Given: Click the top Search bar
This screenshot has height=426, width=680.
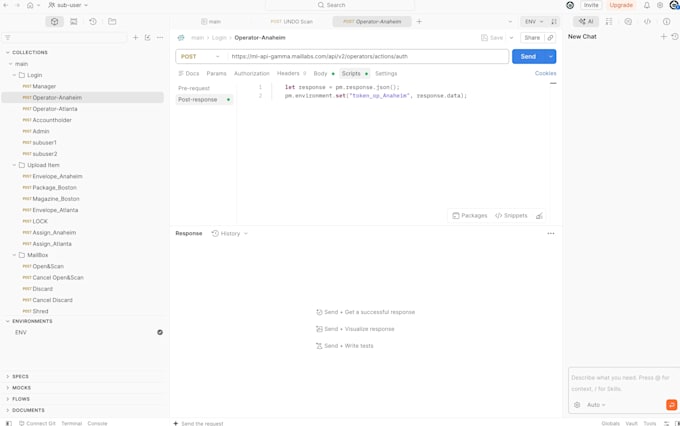Looking at the screenshot, I should coord(340,5).
